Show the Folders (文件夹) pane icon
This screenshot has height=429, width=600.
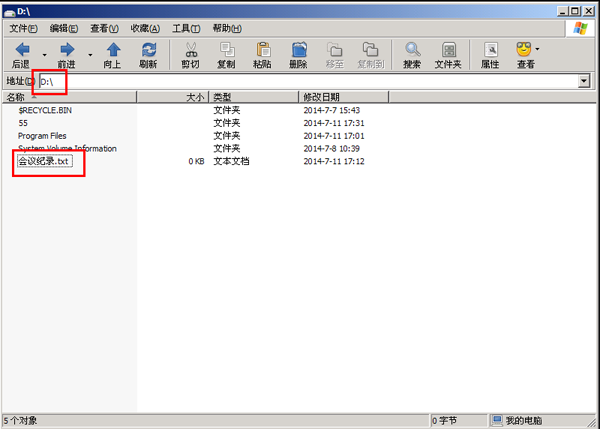click(447, 50)
